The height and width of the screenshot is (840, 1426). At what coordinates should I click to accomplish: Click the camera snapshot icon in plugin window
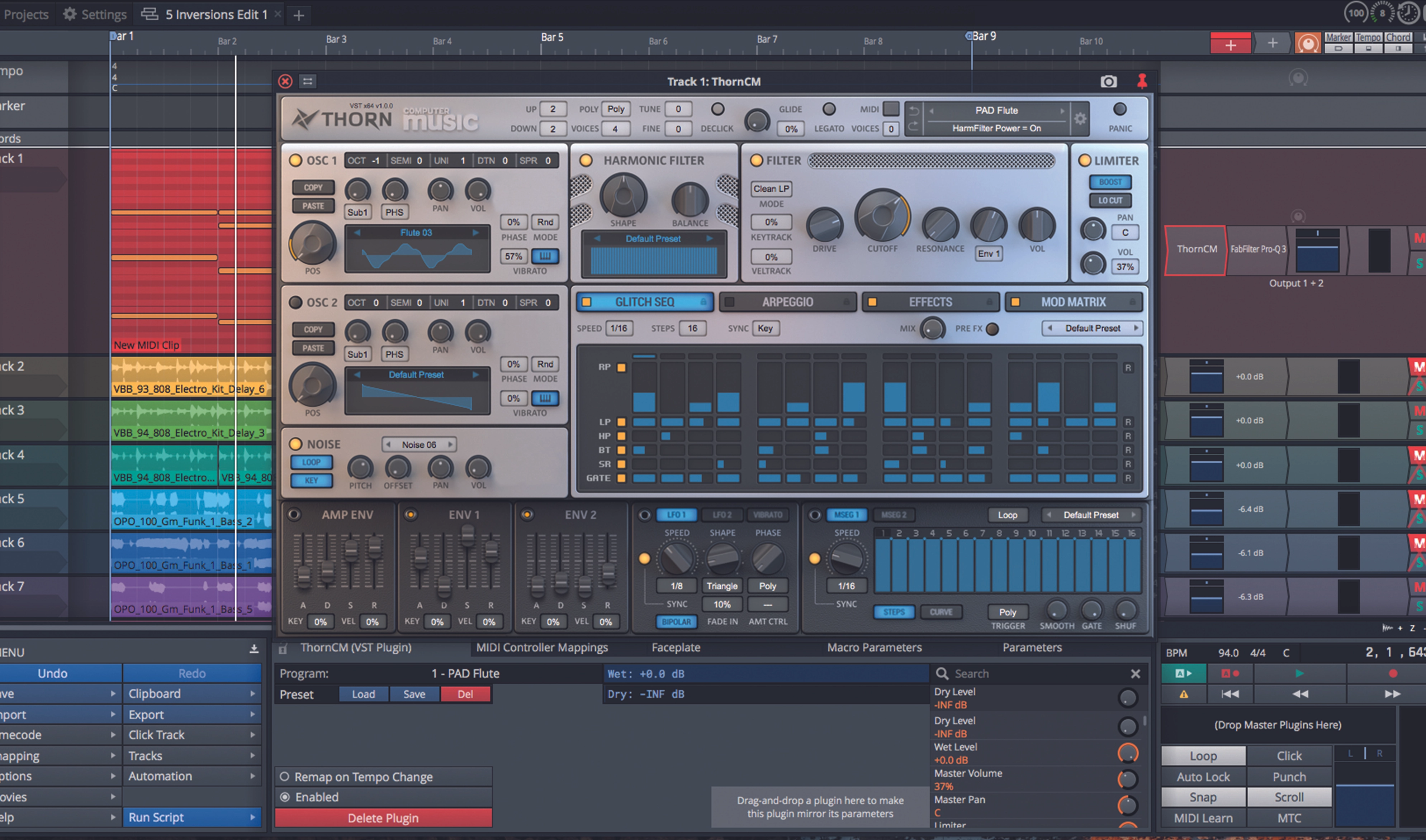tap(1108, 81)
